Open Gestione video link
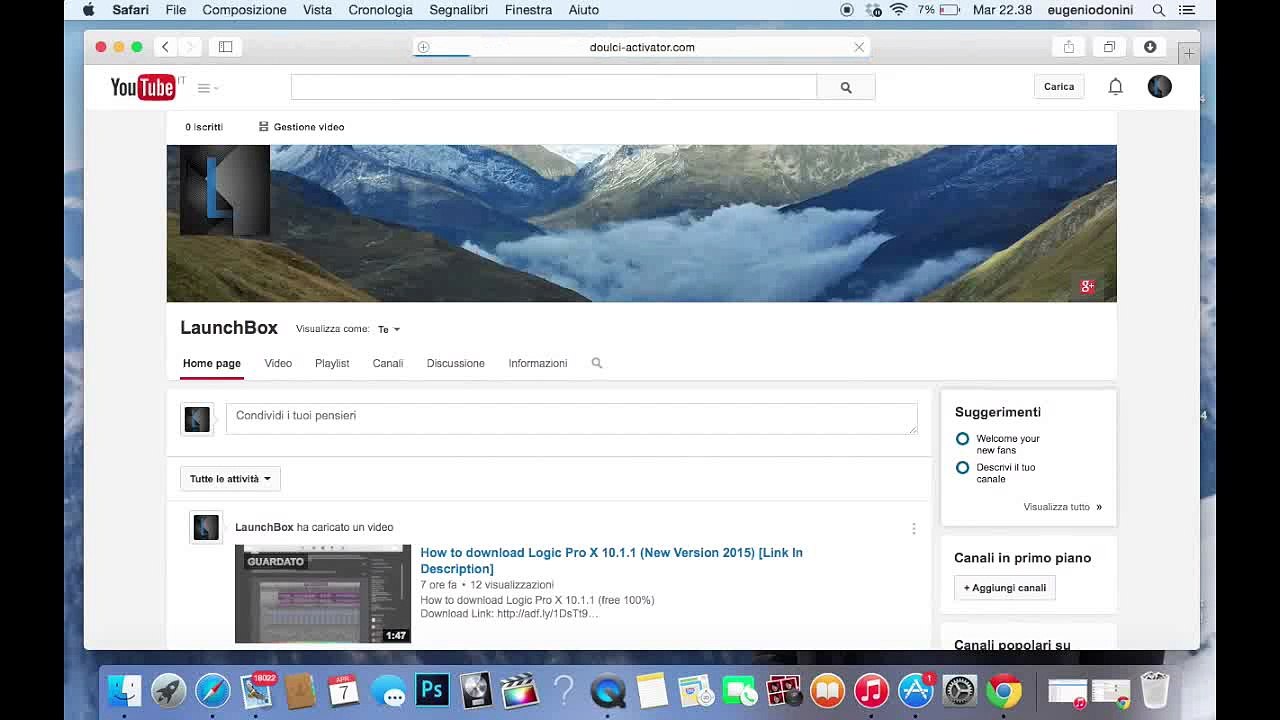The height and width of the screenshot is (720, 1280). tap(301, 127)
